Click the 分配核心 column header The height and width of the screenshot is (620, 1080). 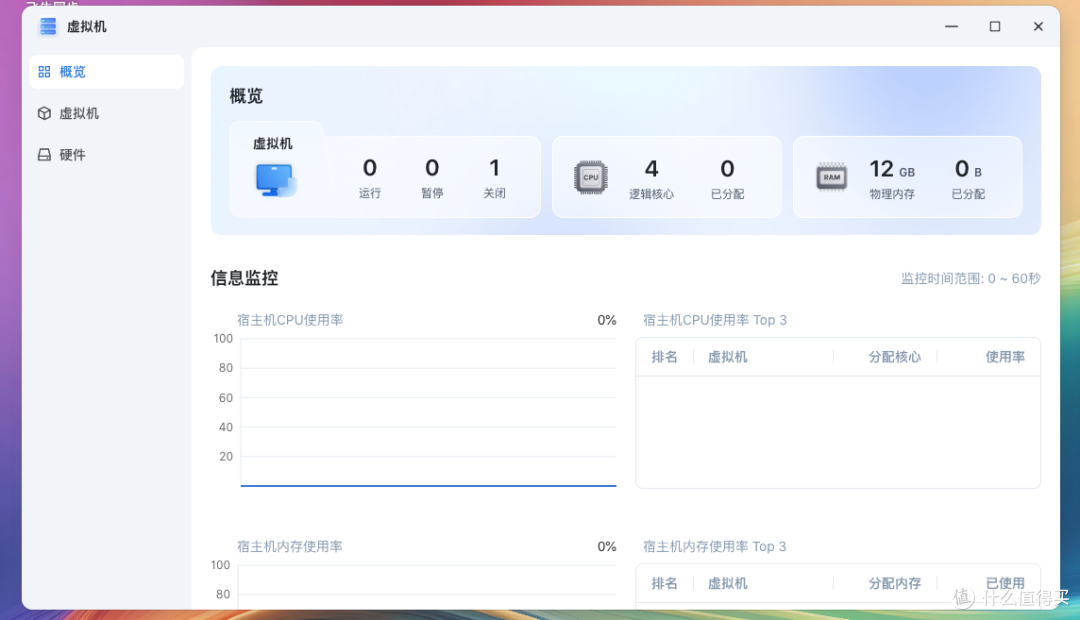click(894, 357)
